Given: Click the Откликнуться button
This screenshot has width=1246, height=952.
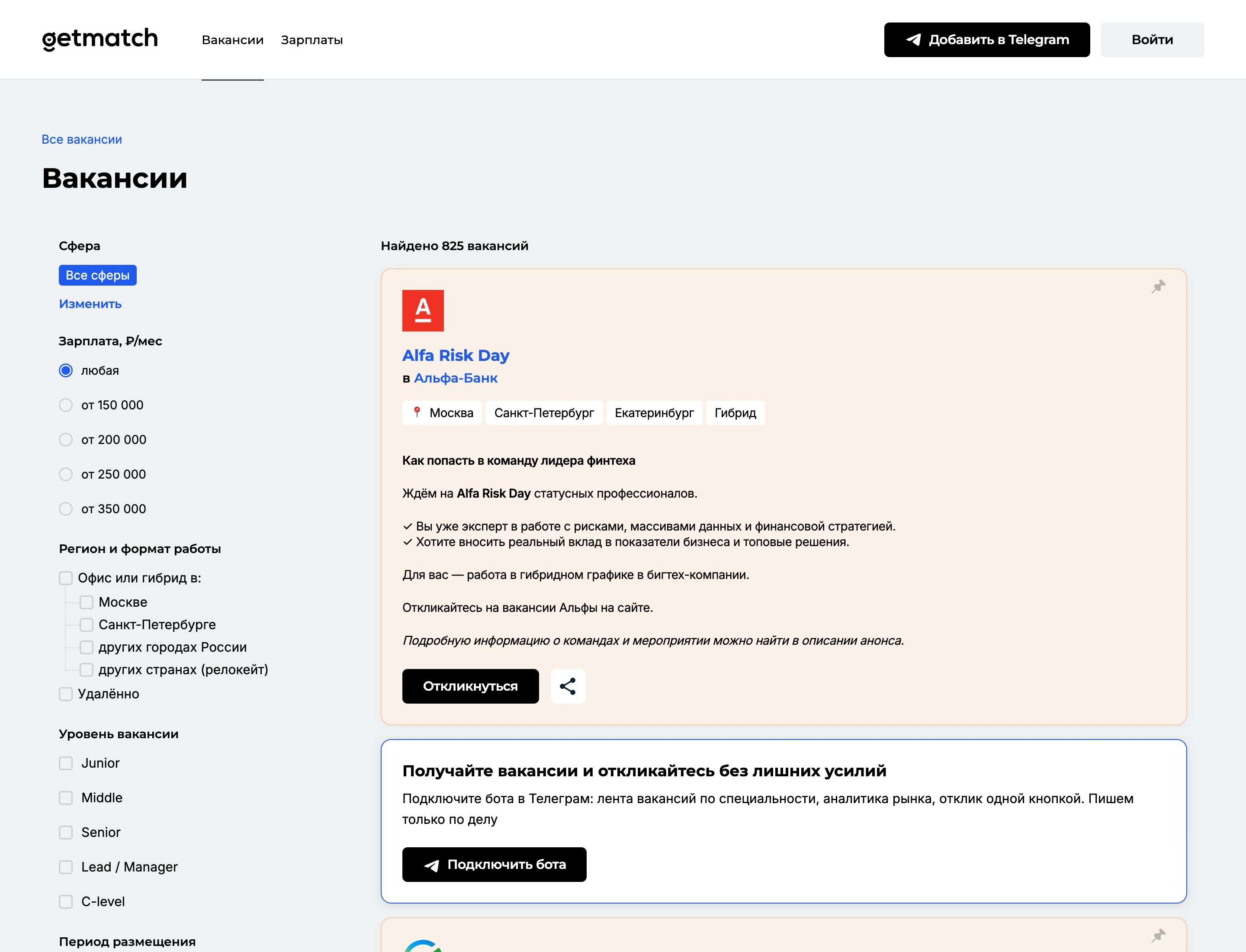Looking at the screenshot, I should [470, 686].
